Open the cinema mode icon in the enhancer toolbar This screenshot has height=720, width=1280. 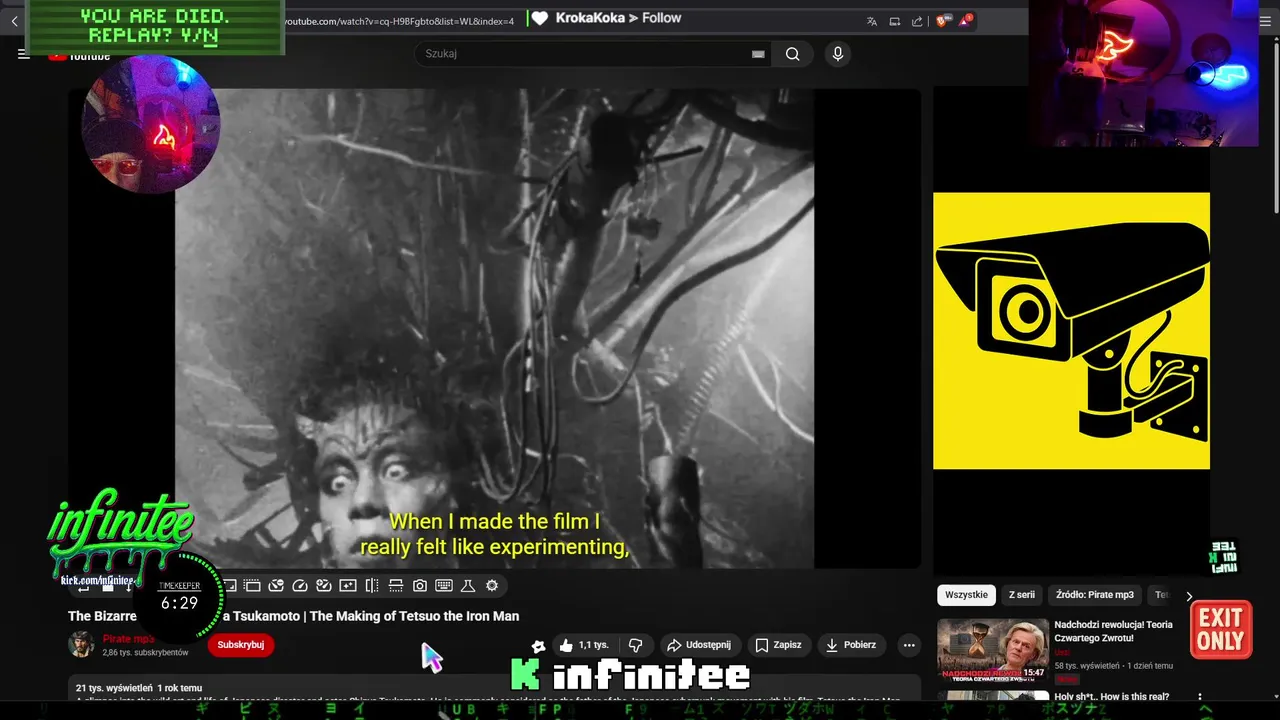coord(229,586)
